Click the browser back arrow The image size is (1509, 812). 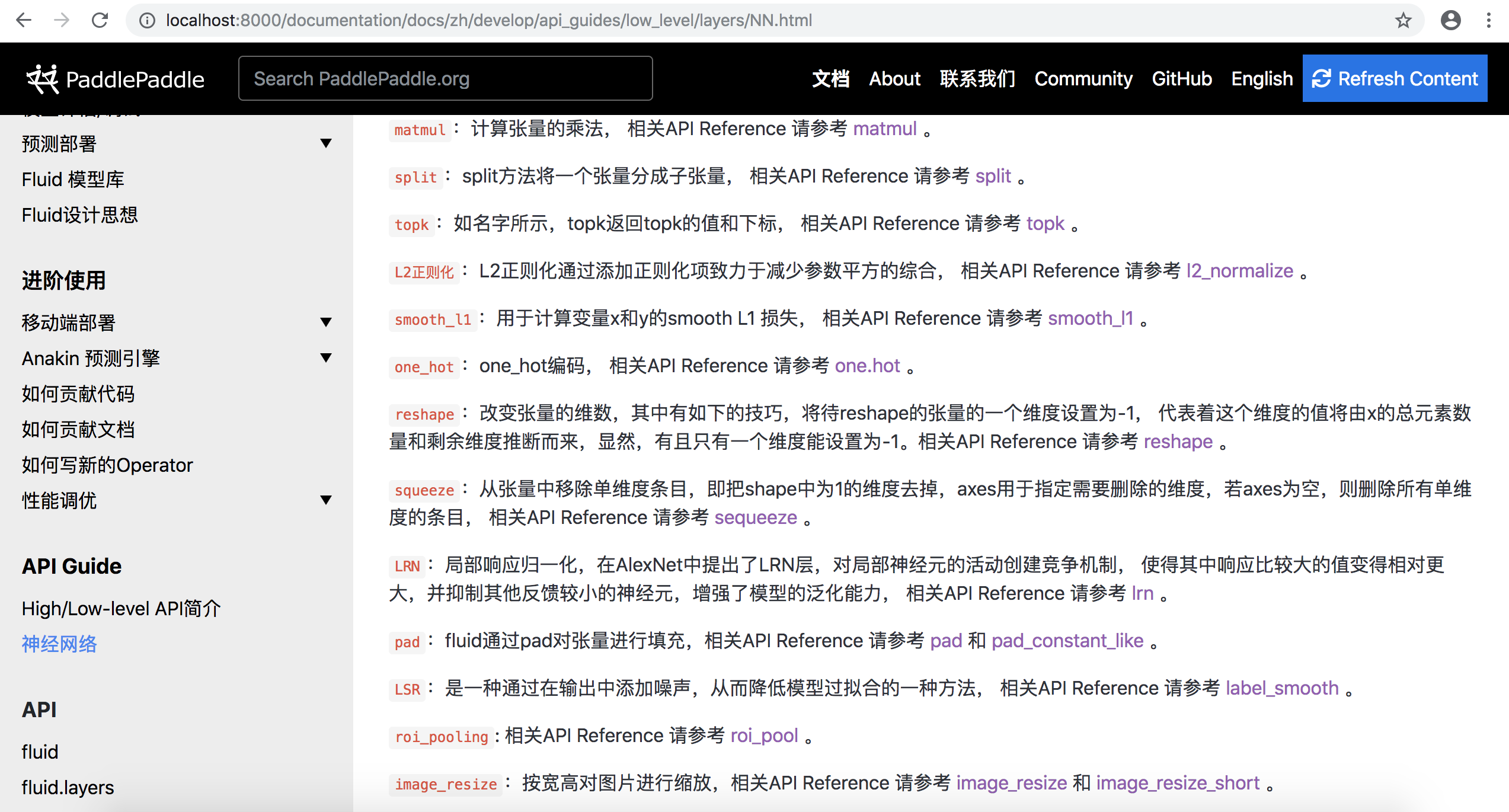(24, 20)
